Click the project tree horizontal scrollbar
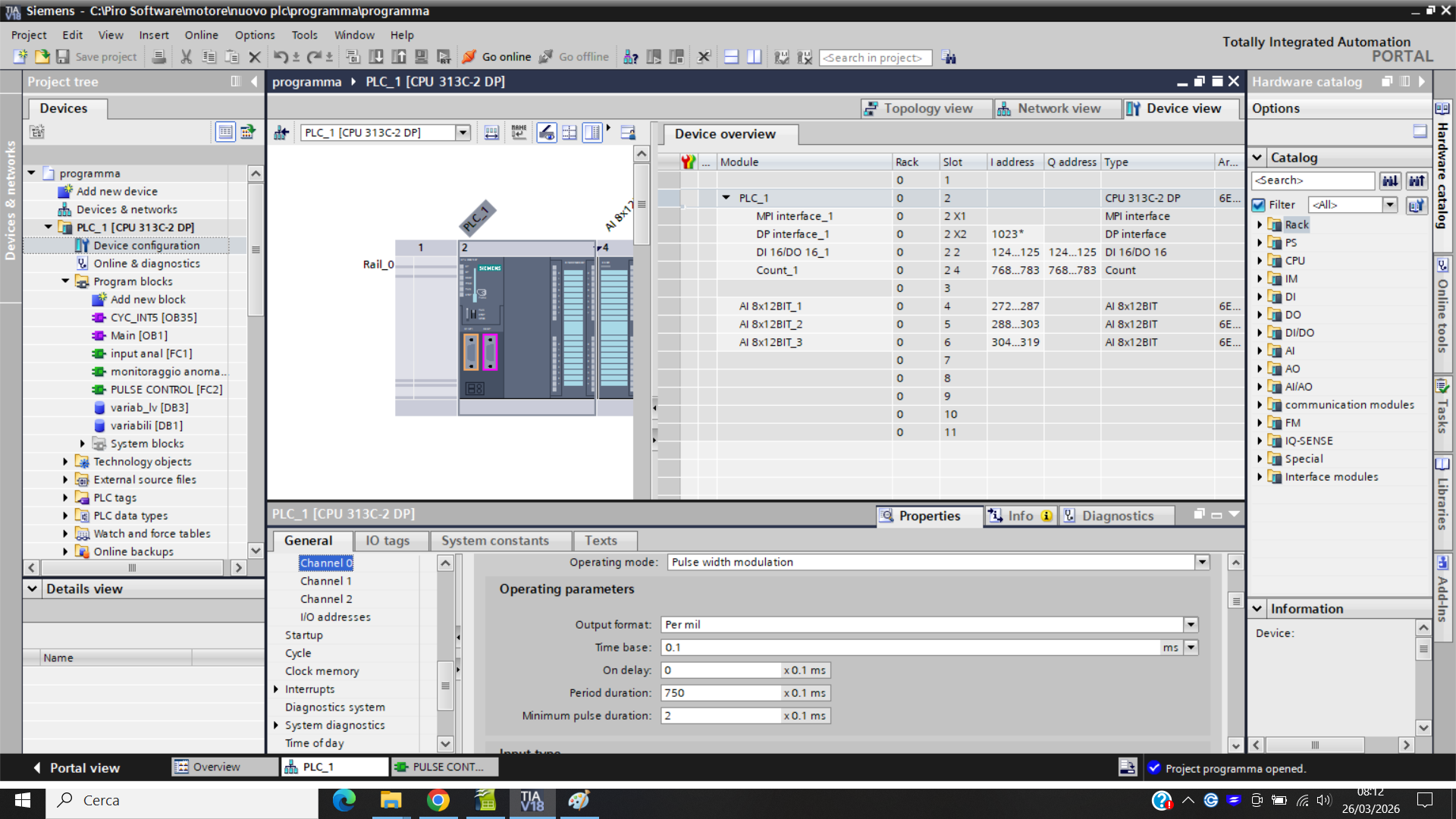The width and height of the screenshot is (1456, 819). pyautogui.click(x=133, y=567)
